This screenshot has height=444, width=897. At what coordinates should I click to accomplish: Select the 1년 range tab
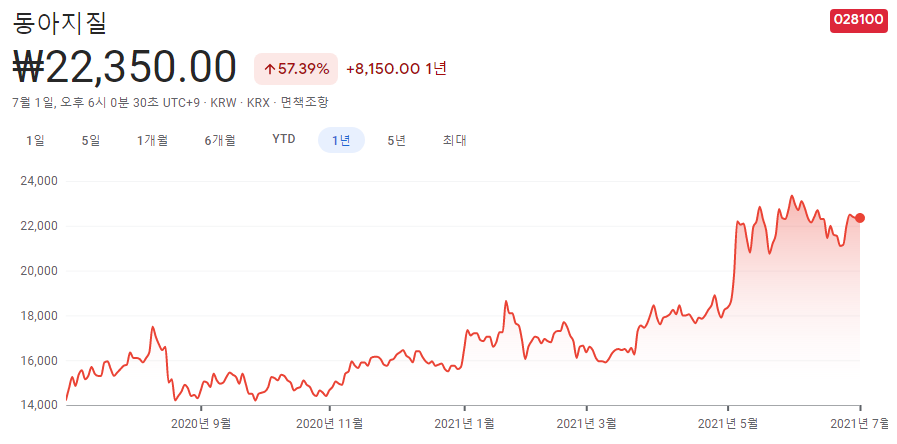342,140
